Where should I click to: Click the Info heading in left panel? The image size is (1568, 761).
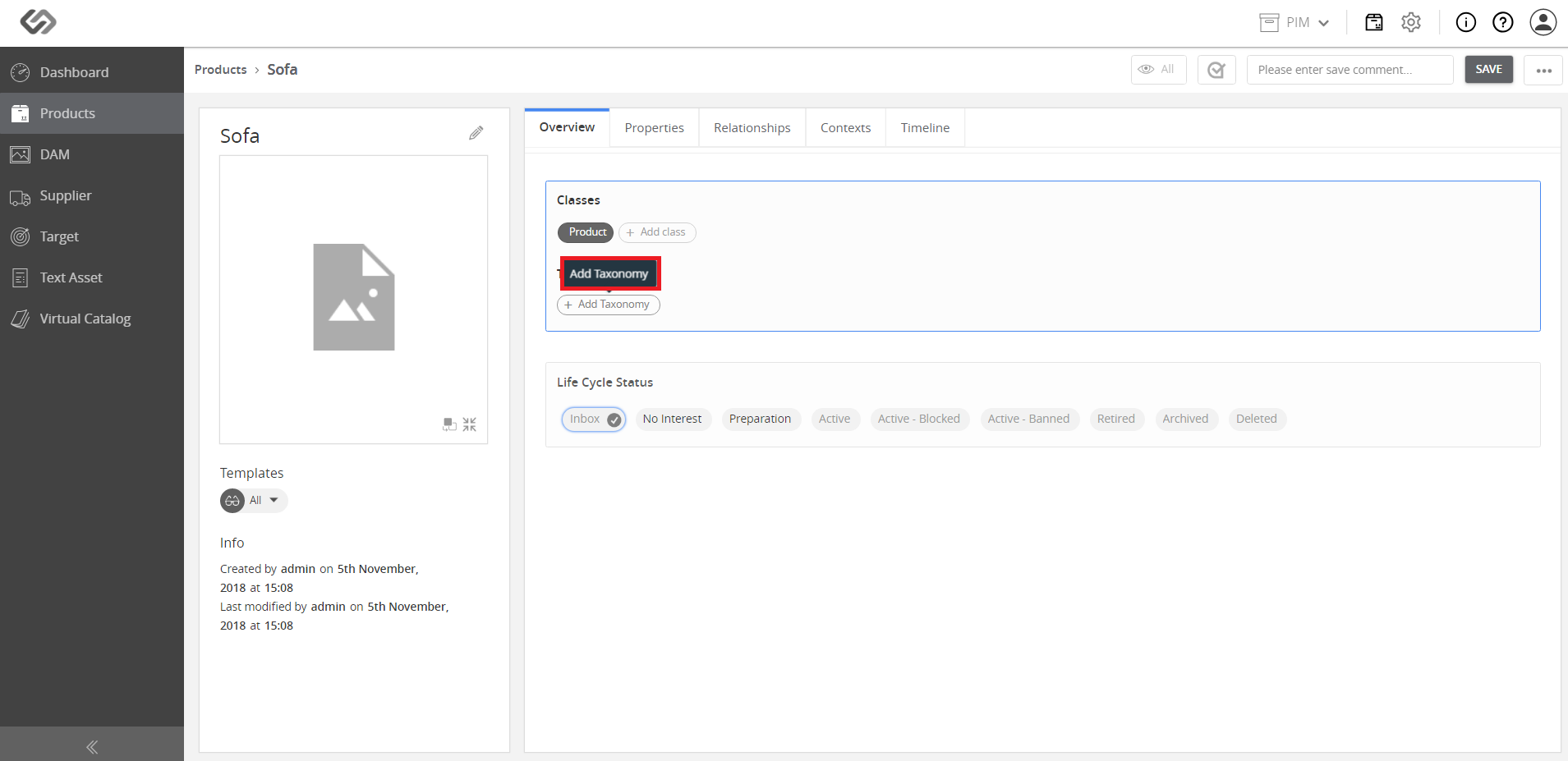[x=232, y=543]
